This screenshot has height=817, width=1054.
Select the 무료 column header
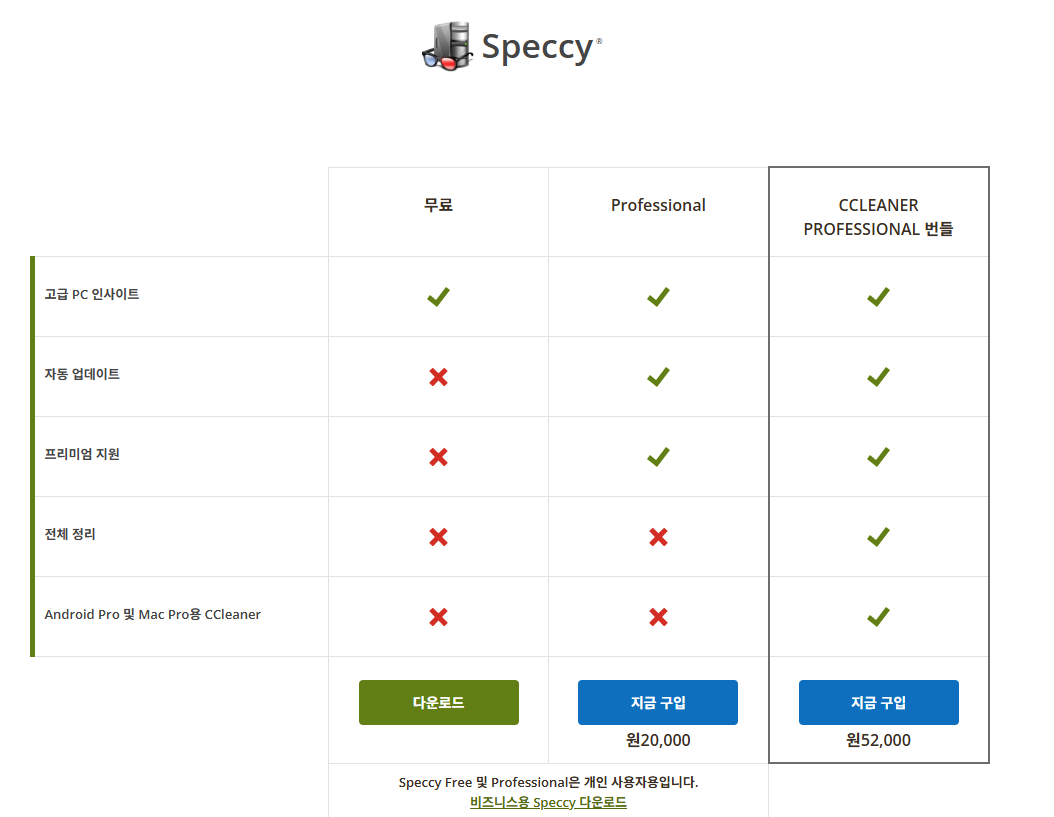coord(438,205)
